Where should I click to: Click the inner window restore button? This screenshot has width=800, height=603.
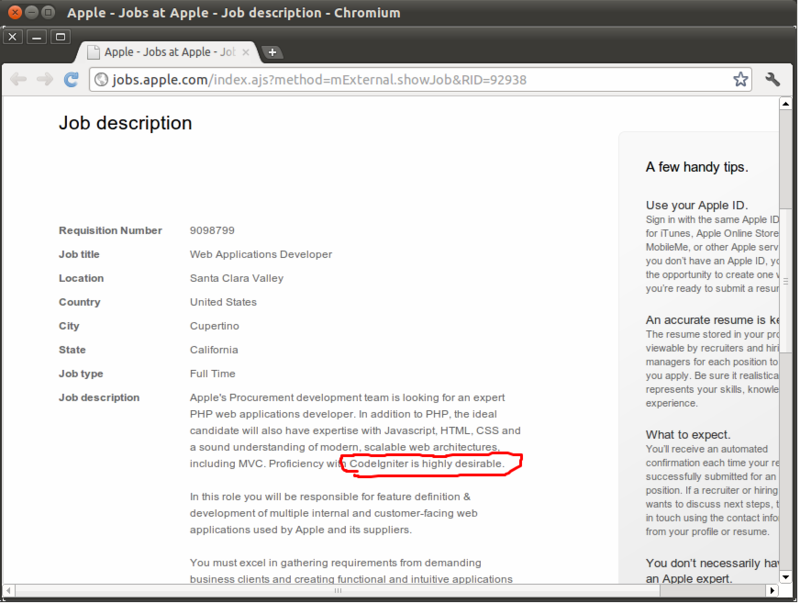[x=60, y=37]
